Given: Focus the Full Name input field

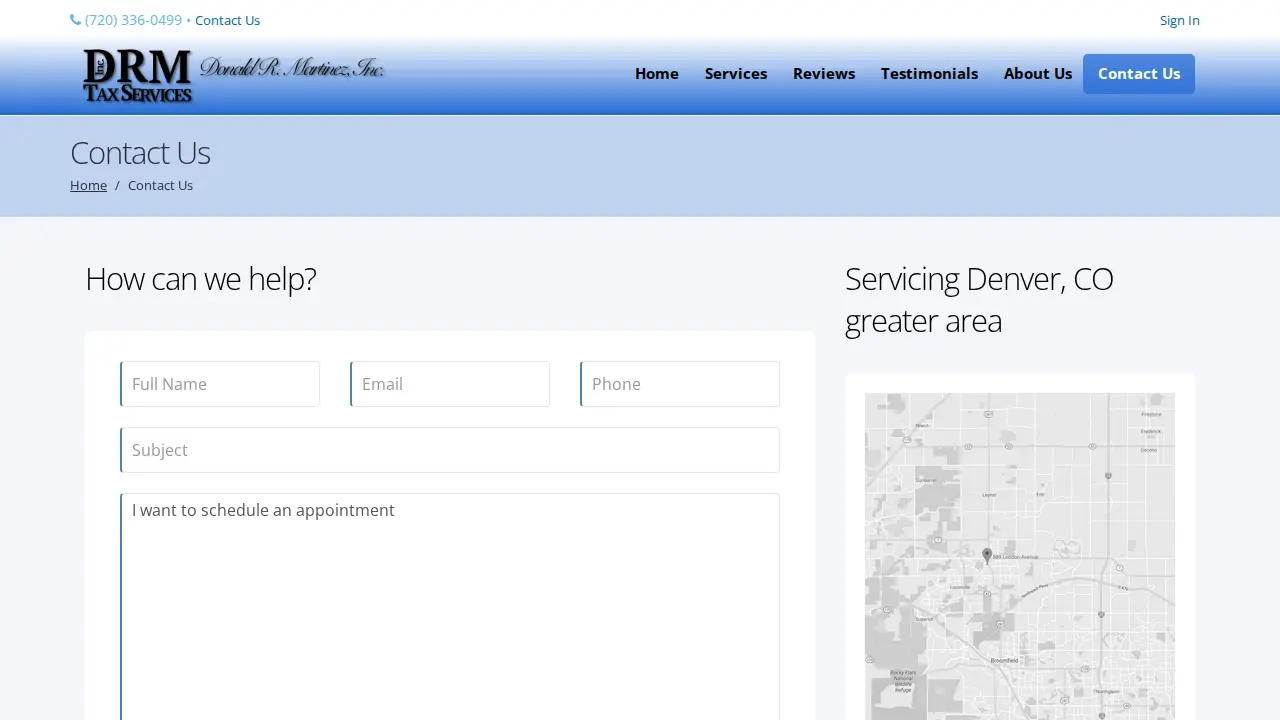Looking at the screenshot, I should (x=220, y=384).
